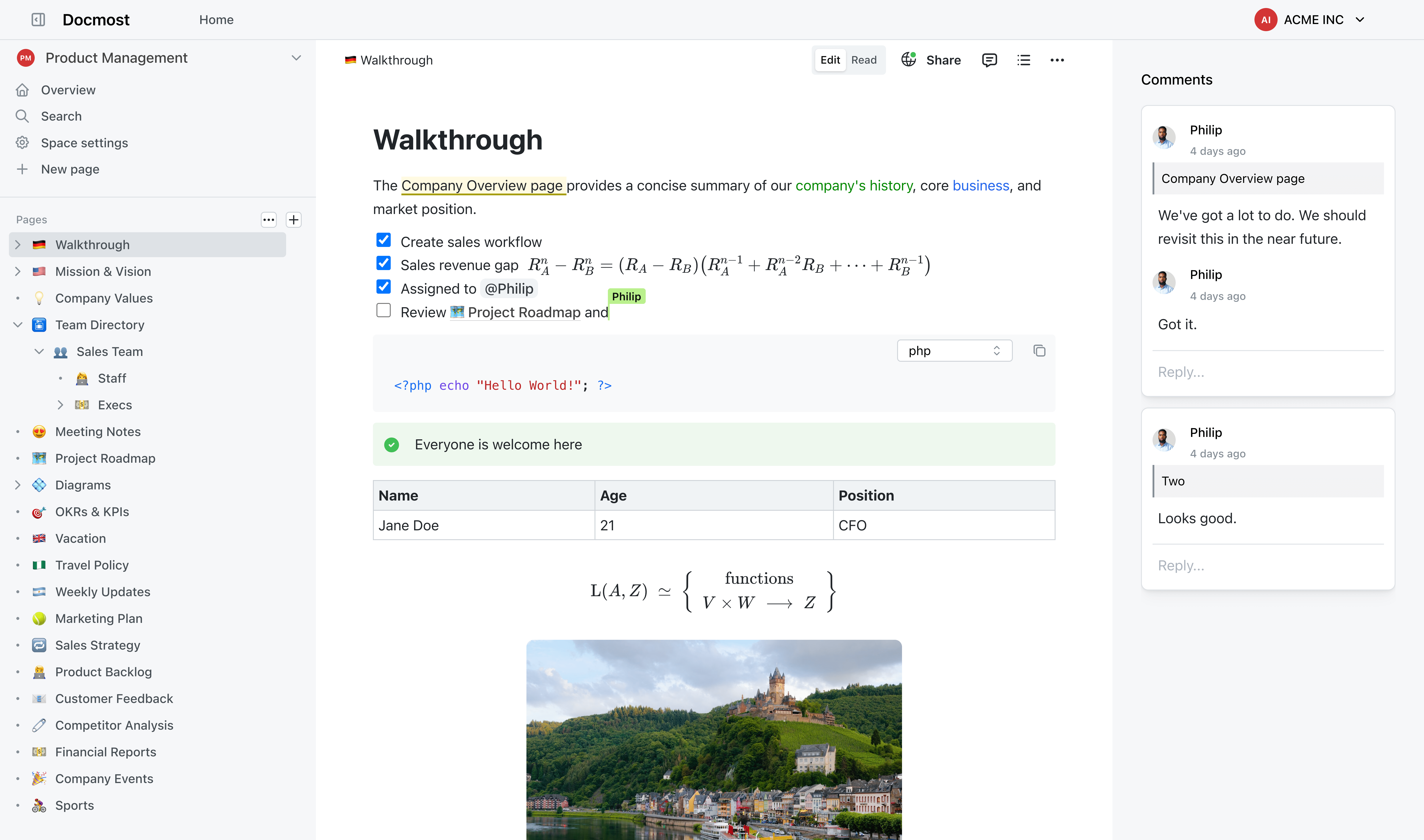Open the php language dropdown

click(954, 350)
